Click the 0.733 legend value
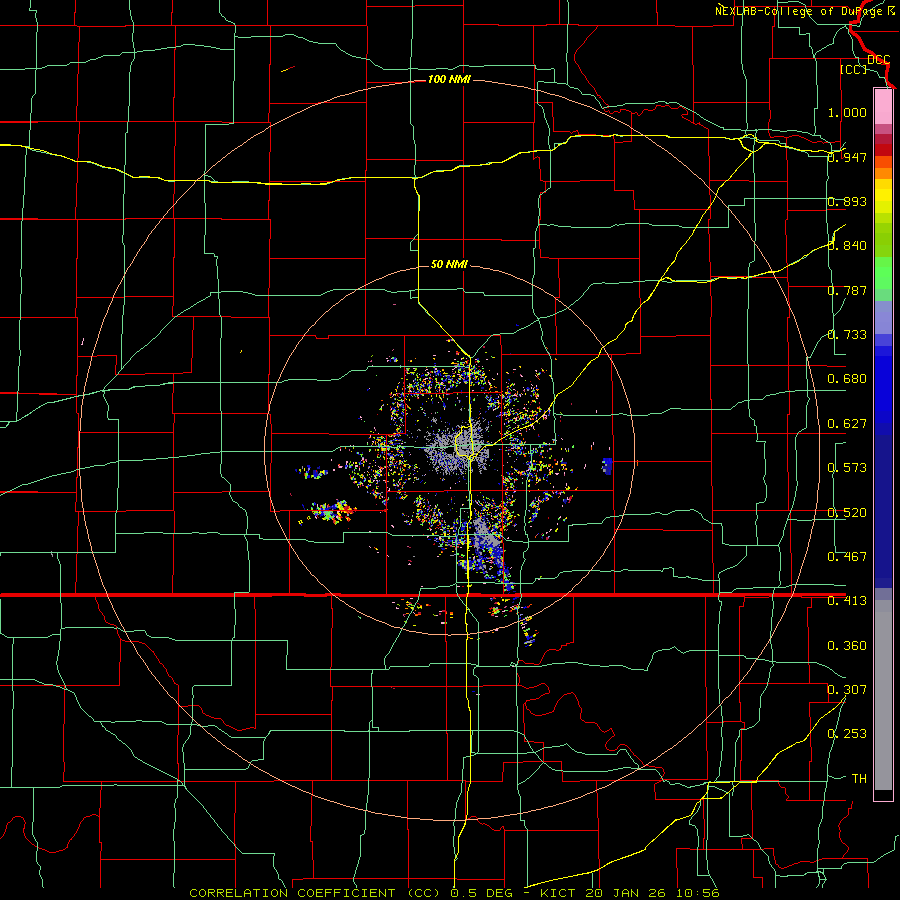 tap(847, 335)
